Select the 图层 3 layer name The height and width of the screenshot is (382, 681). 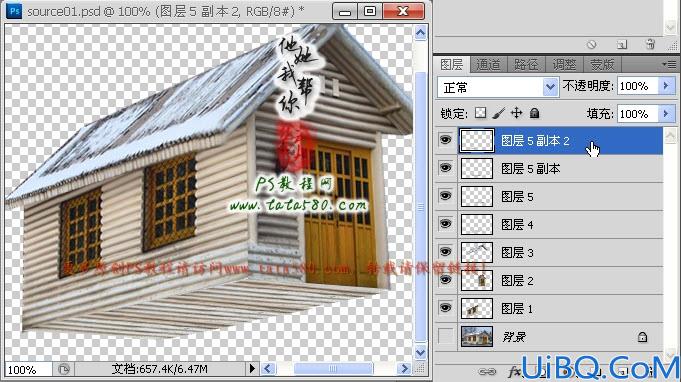(x=517, y=253)
